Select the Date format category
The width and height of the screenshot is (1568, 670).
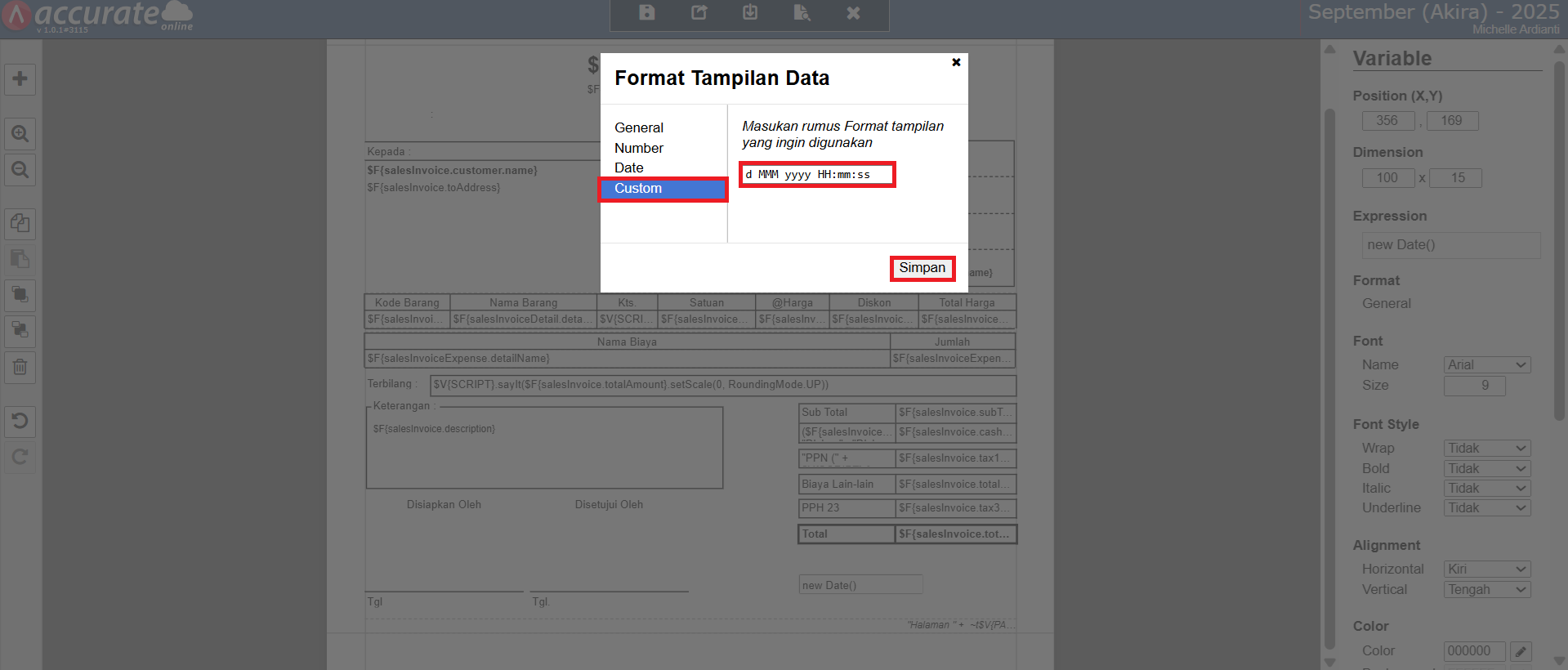tap(629, 167)
